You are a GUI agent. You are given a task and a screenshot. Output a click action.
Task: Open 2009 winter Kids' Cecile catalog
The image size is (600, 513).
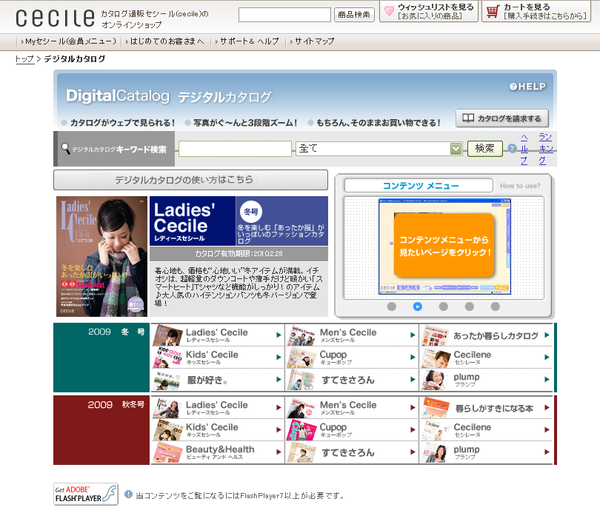[x=217, y=357]
